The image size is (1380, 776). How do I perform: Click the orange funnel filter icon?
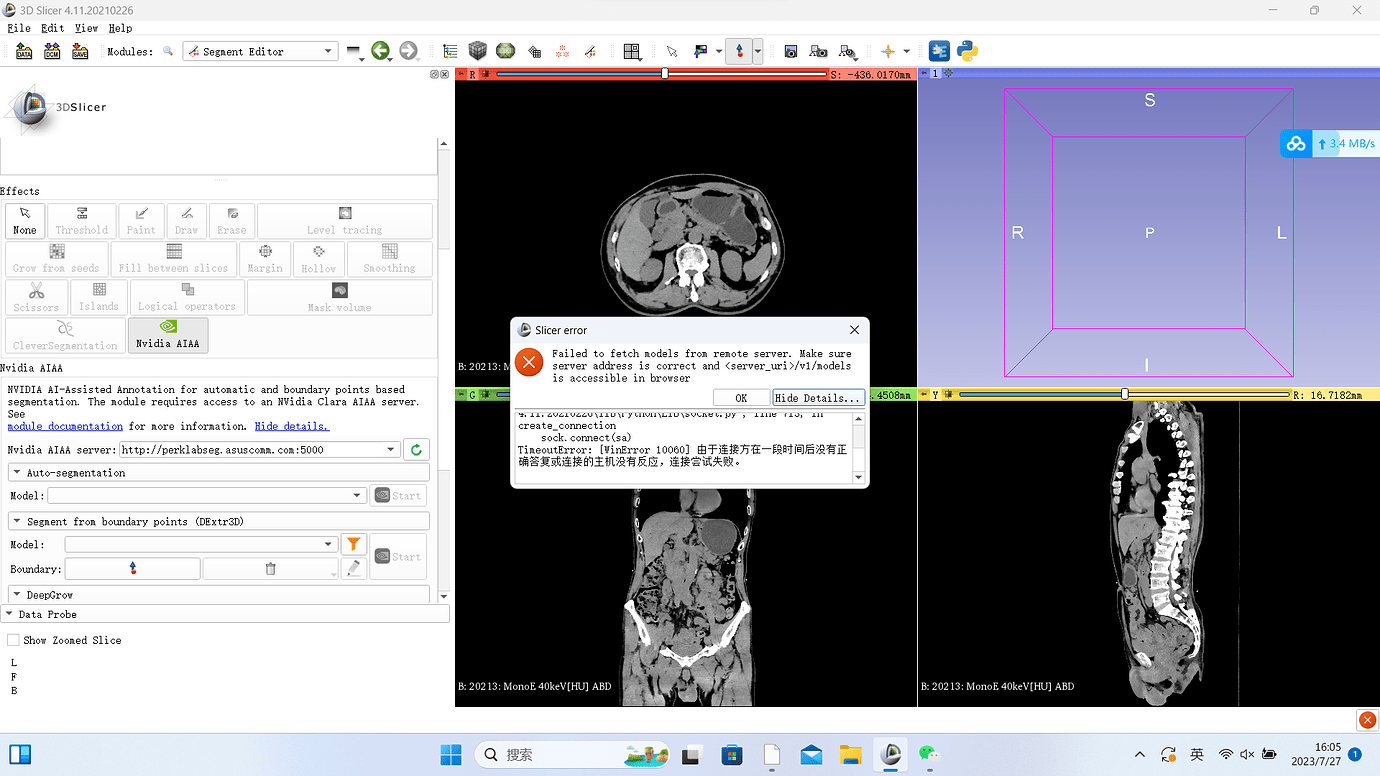click(x=353, y=545)
